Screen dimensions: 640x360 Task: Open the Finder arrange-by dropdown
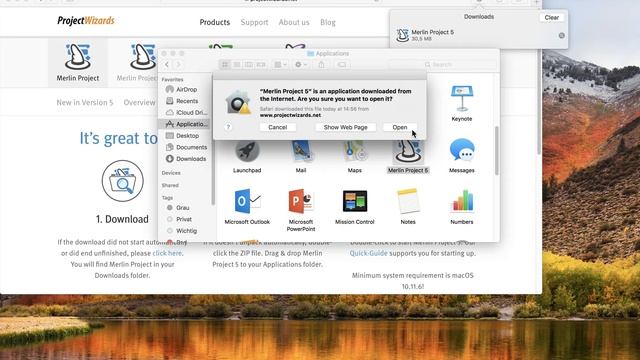pos(280,64)
